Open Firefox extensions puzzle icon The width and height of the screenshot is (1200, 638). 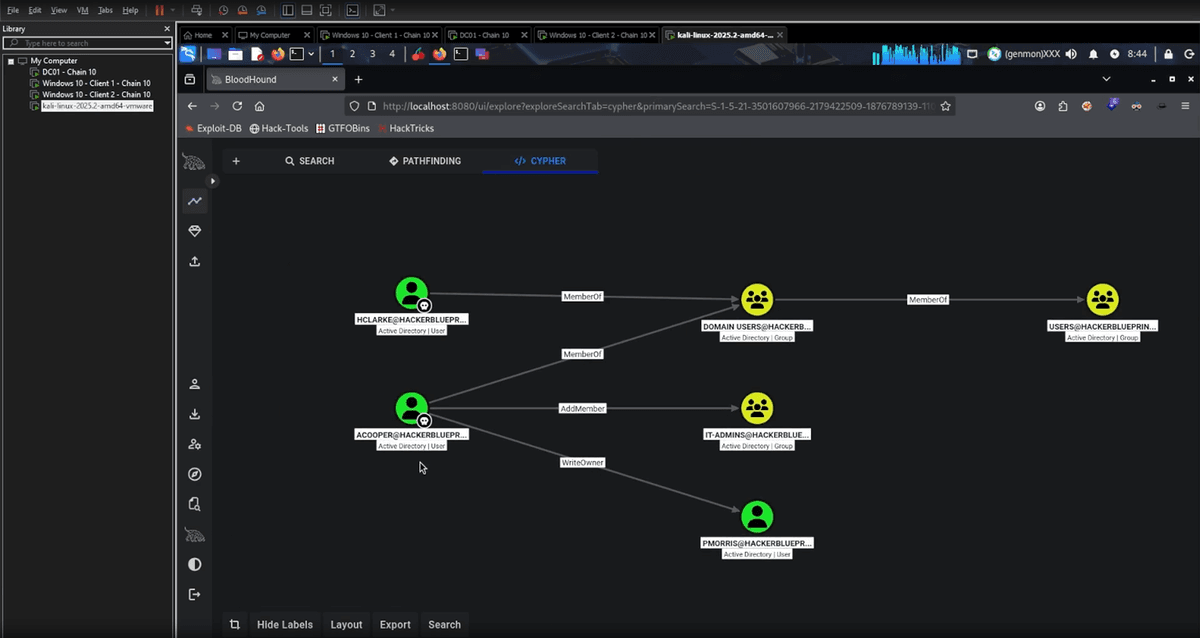pos(1063,106)
